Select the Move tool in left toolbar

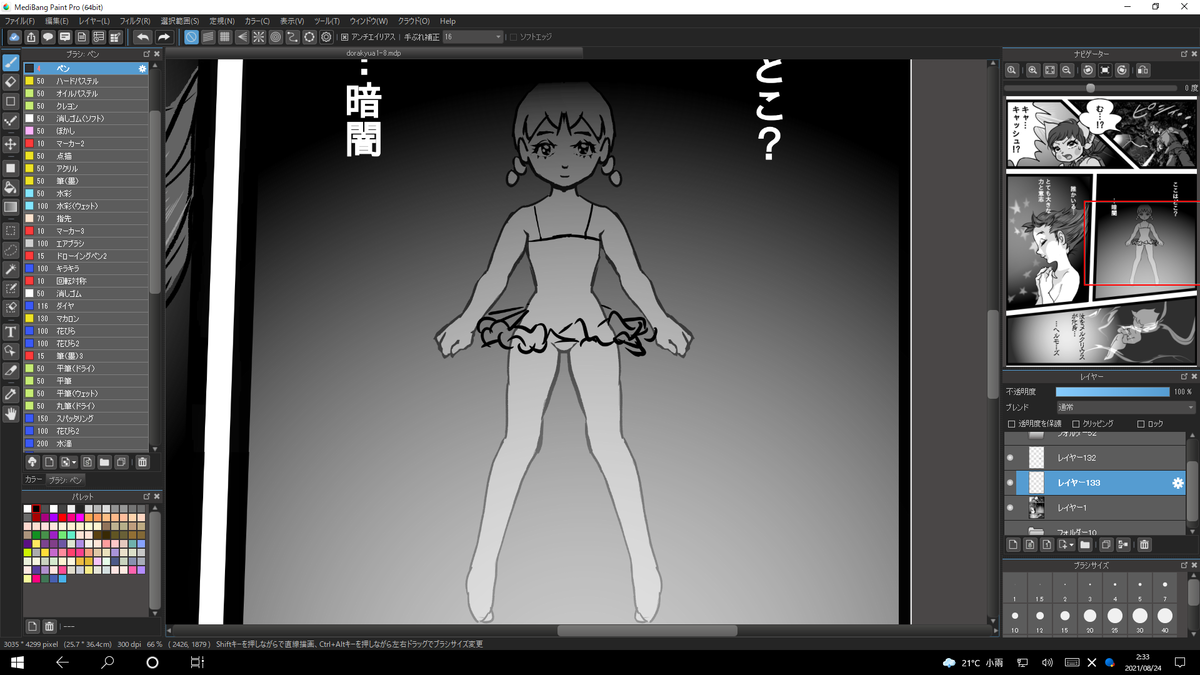pyautogui.click(x=11, y=144)
